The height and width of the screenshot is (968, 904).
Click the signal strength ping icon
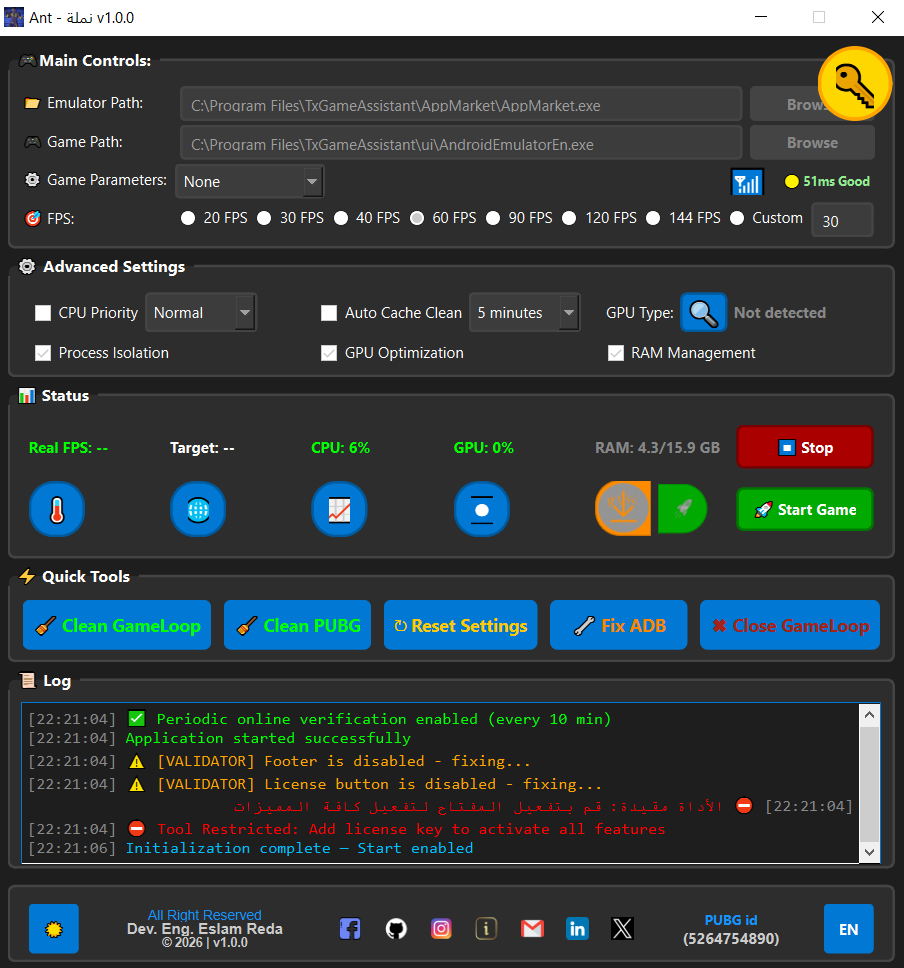tap(747, 182)
